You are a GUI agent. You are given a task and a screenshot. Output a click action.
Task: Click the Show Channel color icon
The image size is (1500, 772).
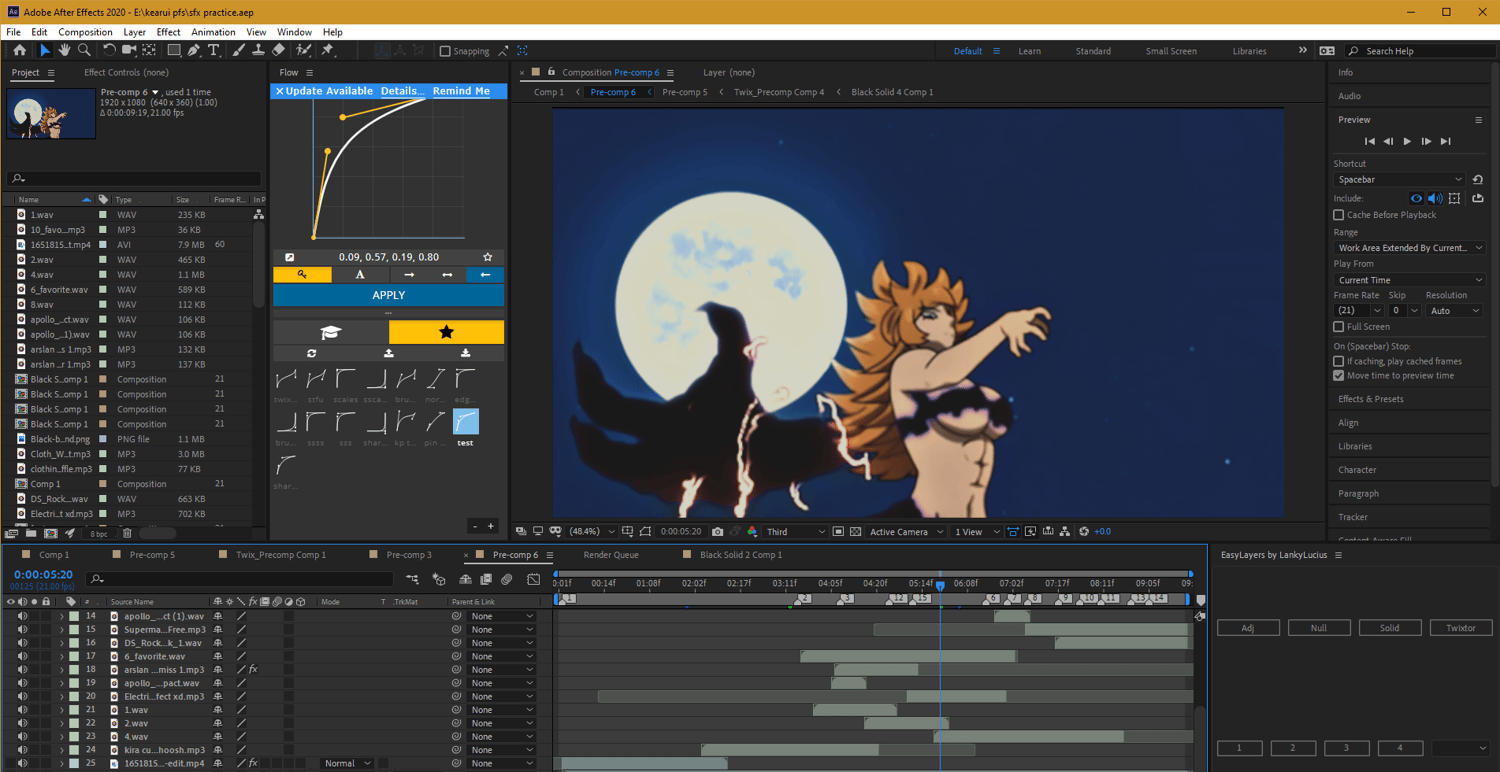[752, 532]
